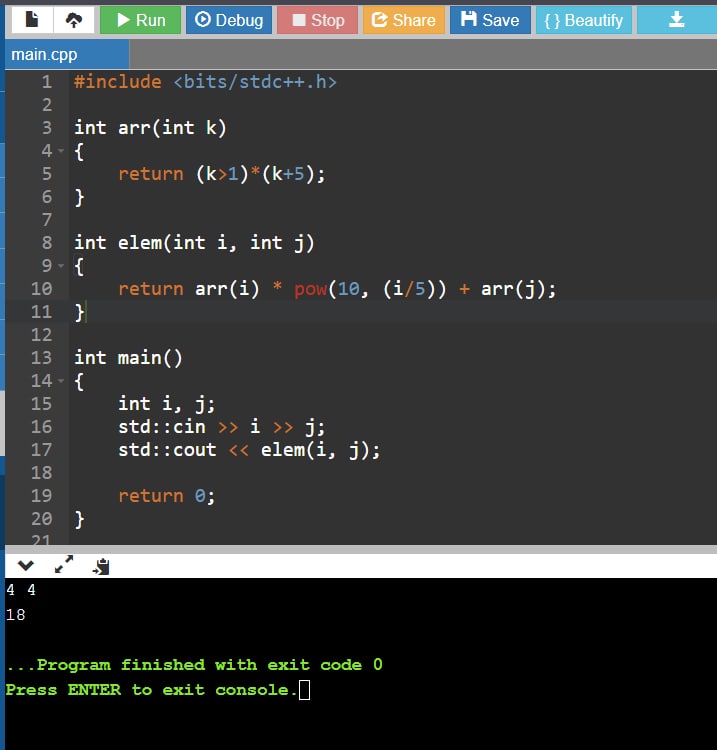717x750 pixels.
Task: Click the console input line '4 4'
Action: tap(21, 590)
